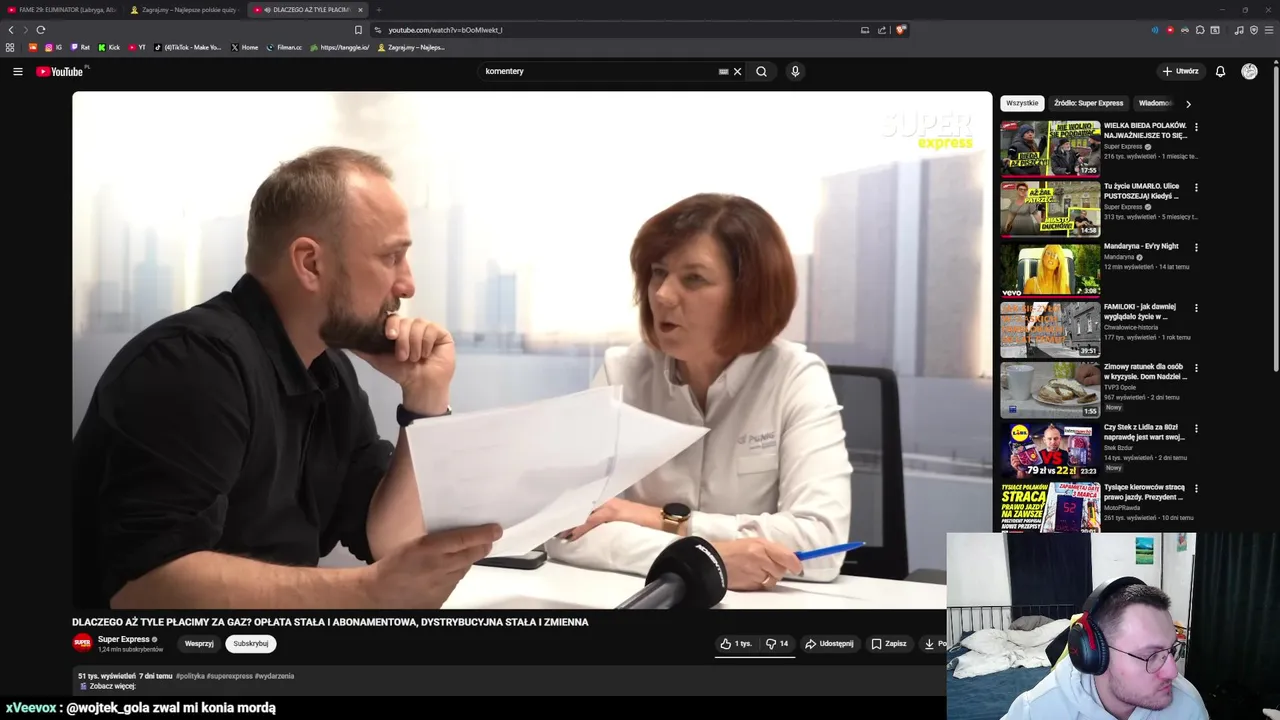This screenshot has width=1280, height=720.
Task: Open new browser tab with plus
Action: (378, 10)
